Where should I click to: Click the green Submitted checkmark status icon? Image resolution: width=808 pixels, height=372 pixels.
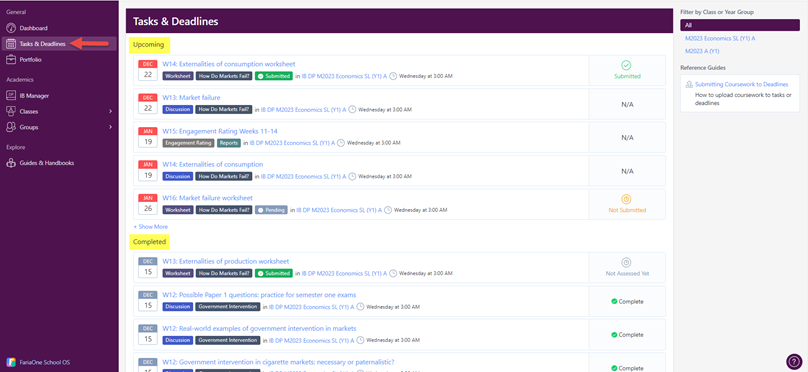point(627,65)
